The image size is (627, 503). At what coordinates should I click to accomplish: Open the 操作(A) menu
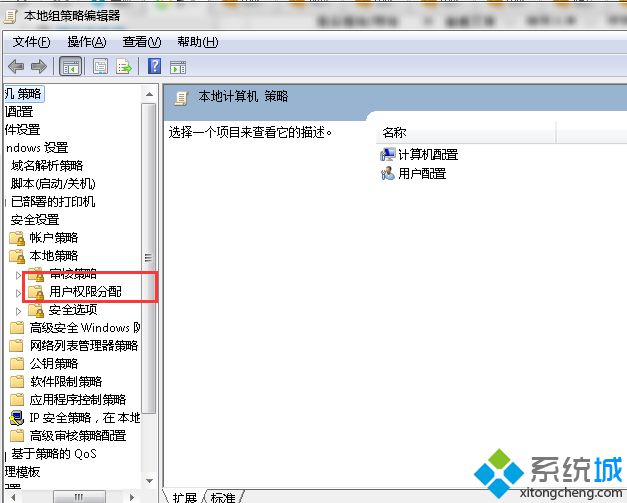87,42
